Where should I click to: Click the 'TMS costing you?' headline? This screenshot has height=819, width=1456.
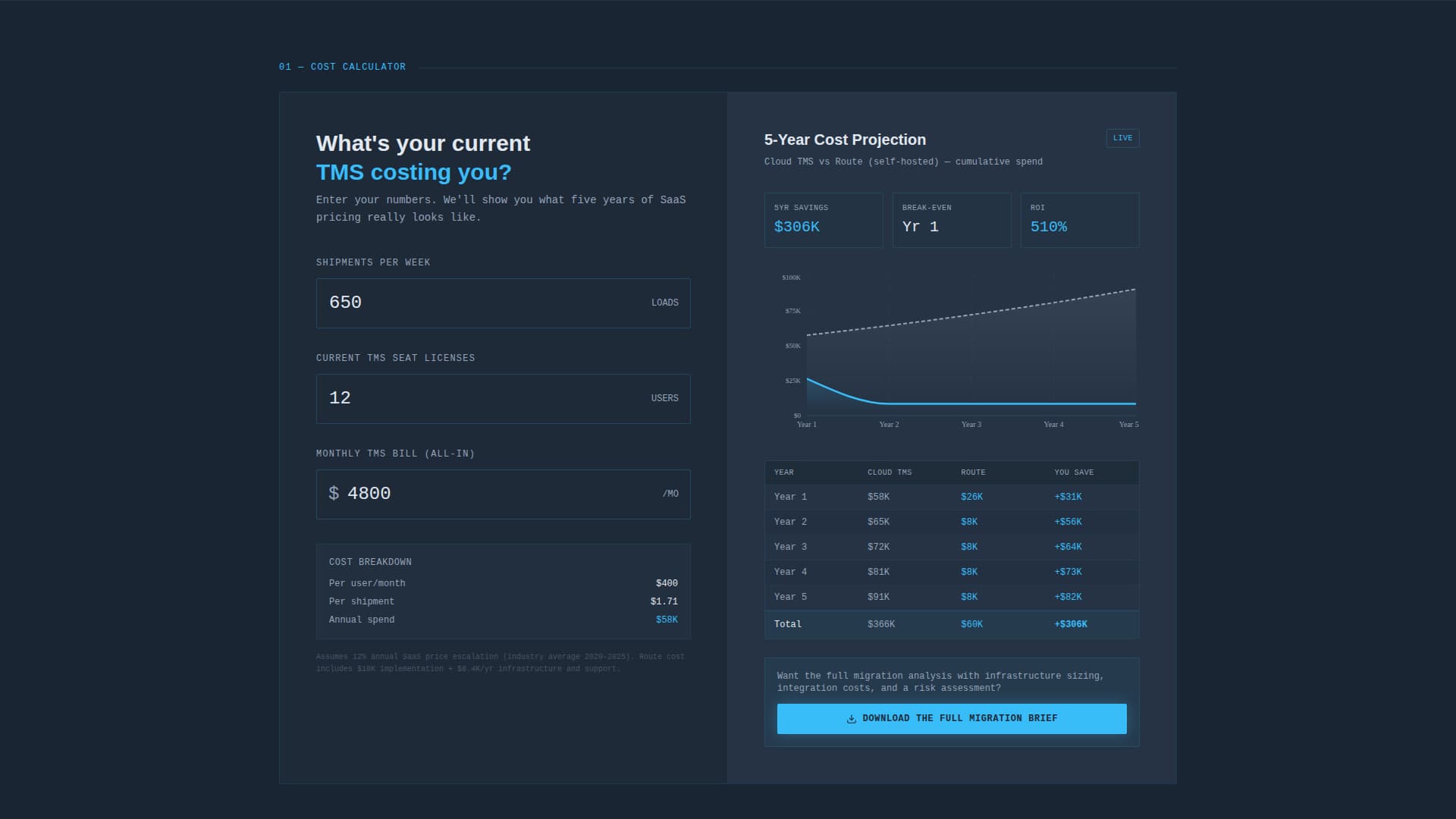(x=413, y=172)
